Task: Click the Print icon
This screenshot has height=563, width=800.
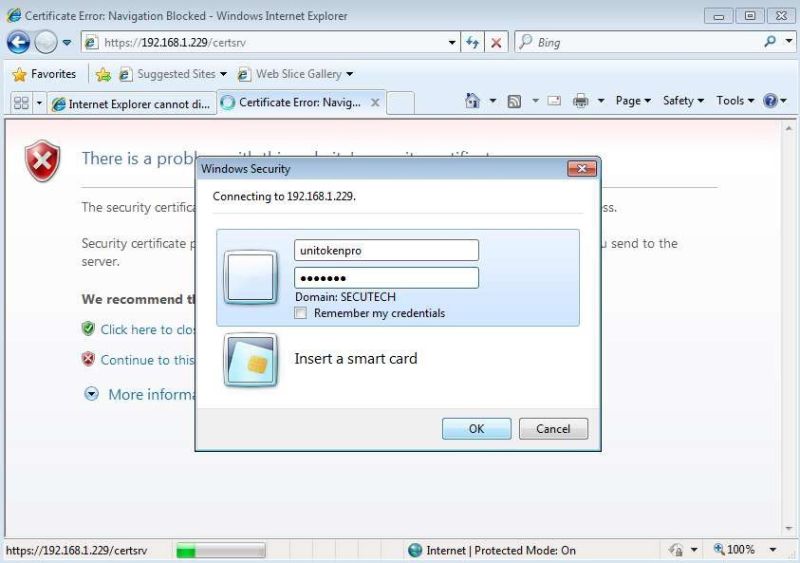Action: coord(581,101)
